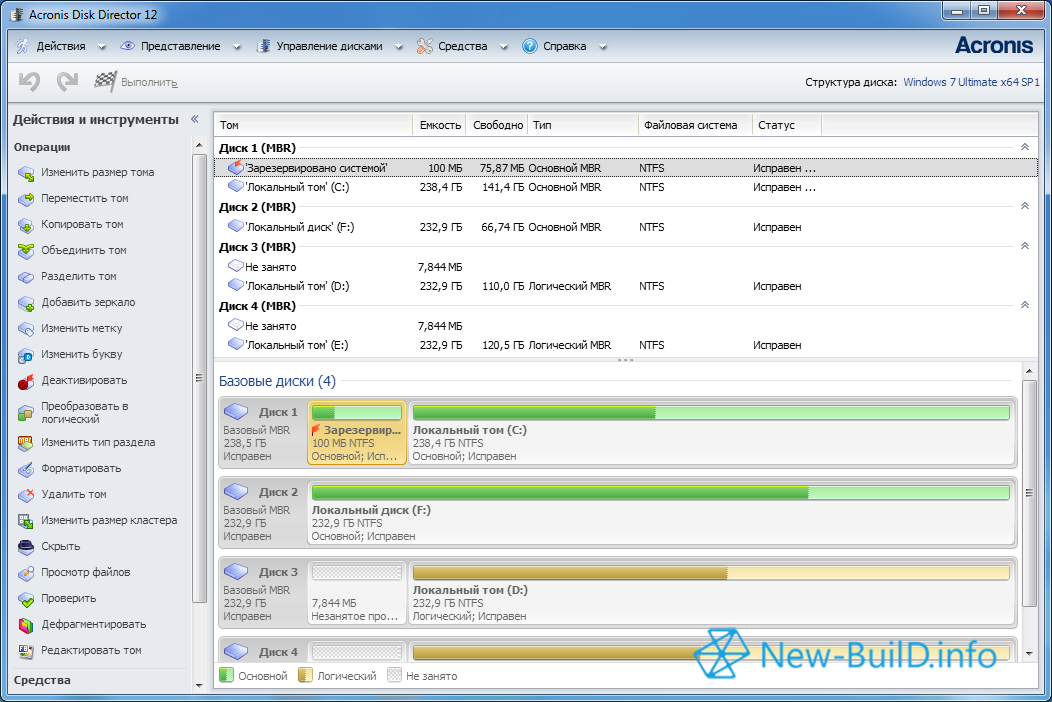Click the Resize volume icon (Изменить размер тома)

tap(26, 173)
